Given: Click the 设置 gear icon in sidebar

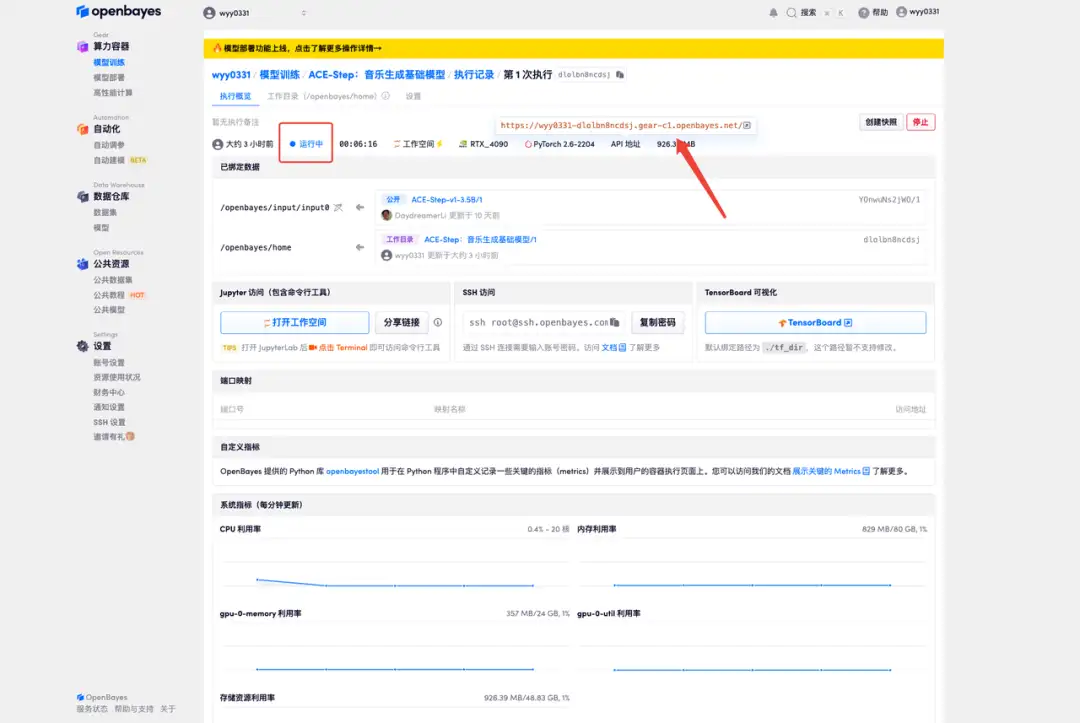Looking at the screenshot, I should [x=83, y=346].
